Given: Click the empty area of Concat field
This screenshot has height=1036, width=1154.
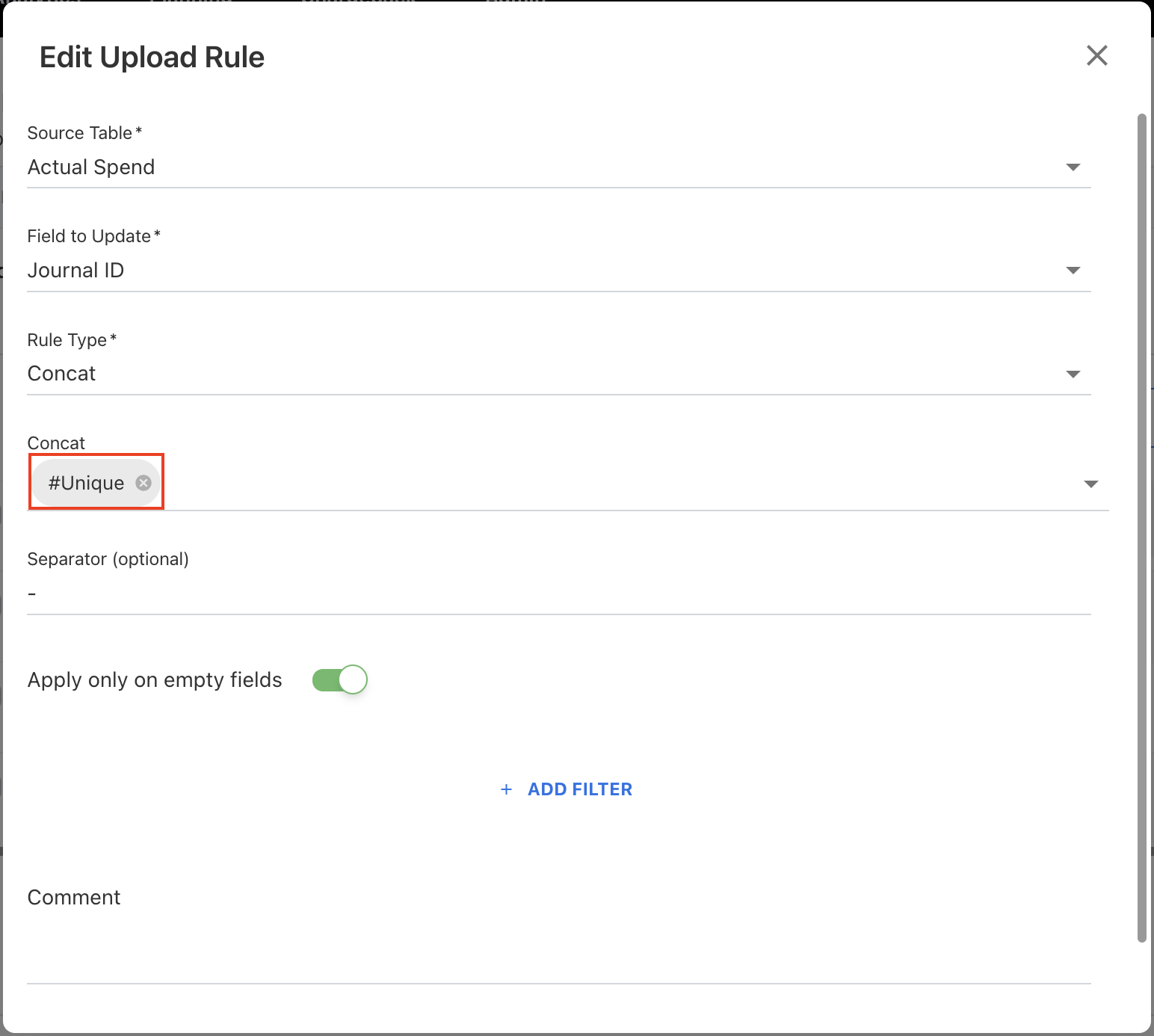Looking at the screenshot, I should click(598, 484).
